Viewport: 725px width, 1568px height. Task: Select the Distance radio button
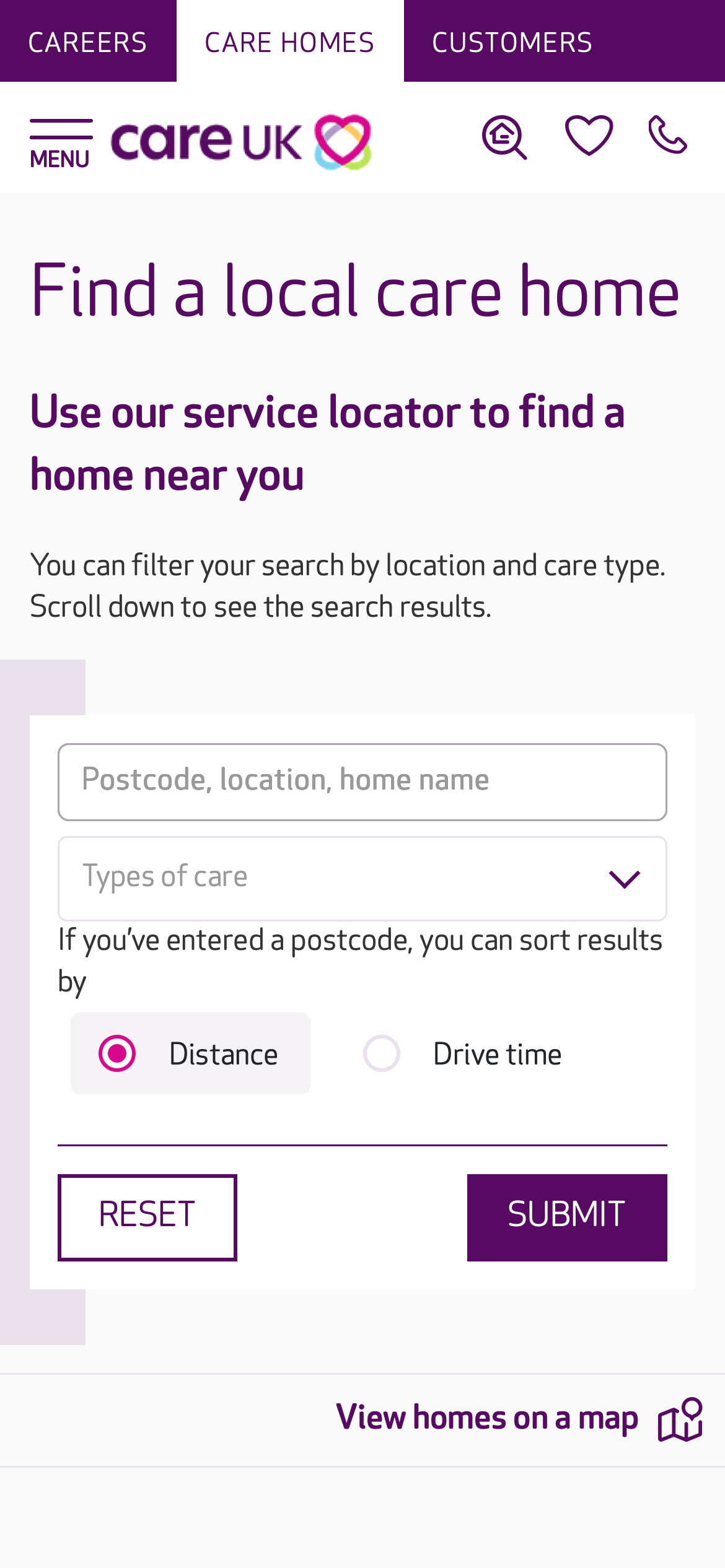click(117, 1053)
